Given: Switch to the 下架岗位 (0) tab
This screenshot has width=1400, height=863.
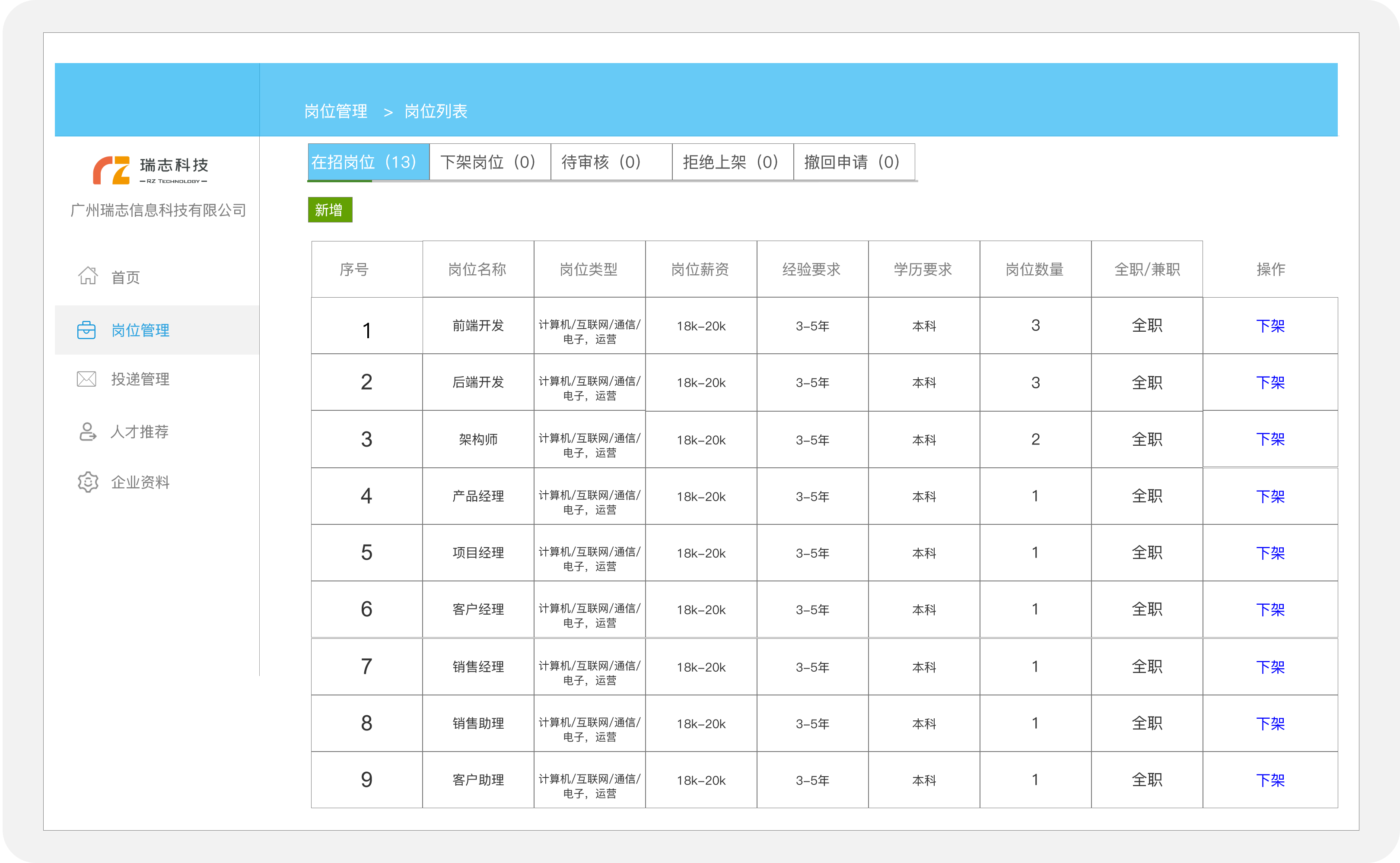Looking at the screenshot, I should tap(489, 162).
